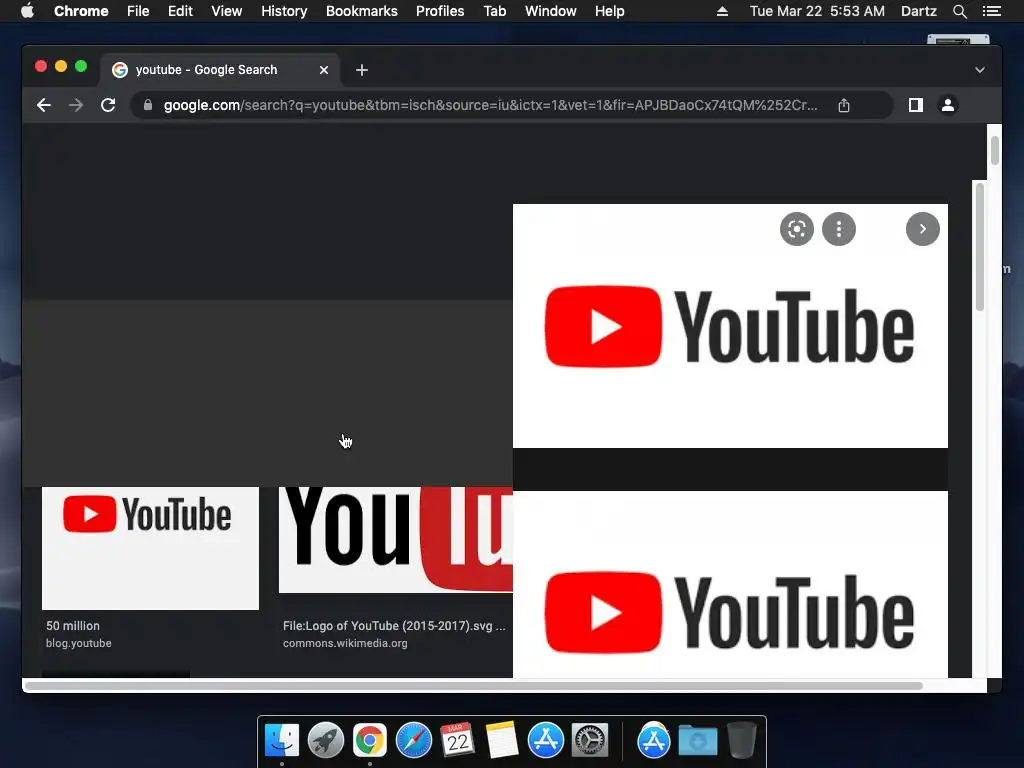Go to next image with arrow button
The height and width of the screenshot is (768, 1024).
pyautogui.click(x=922, y=229)
